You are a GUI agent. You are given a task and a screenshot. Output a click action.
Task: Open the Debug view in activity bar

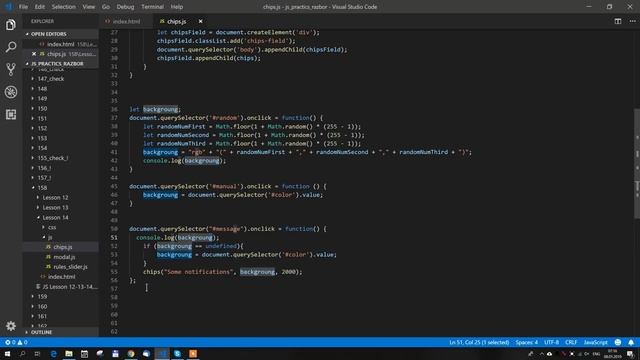point(11,92)
